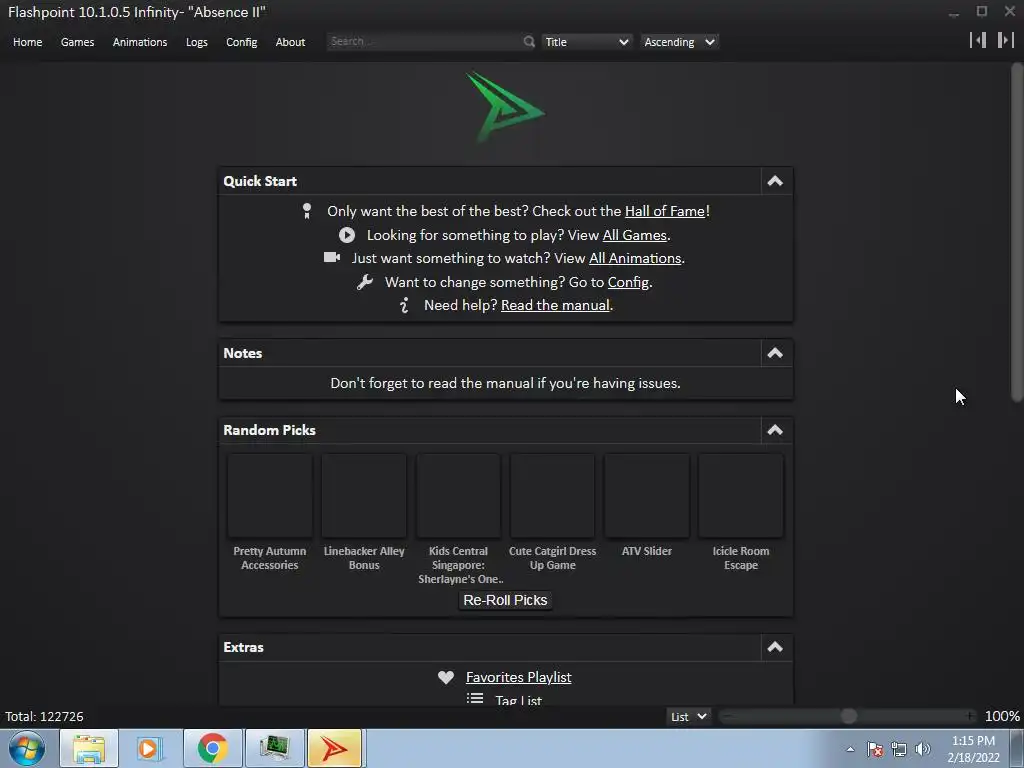The image size is (1024, 768).
Task: Collapse the Random Picks section
Action: (775, 430)
